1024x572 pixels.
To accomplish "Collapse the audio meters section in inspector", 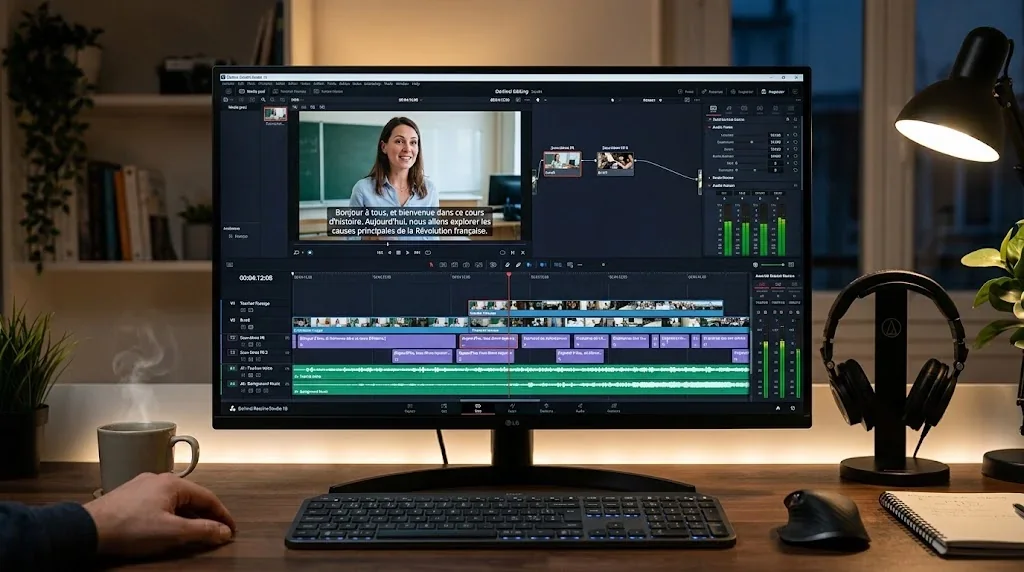I will (x=710, y=185).
